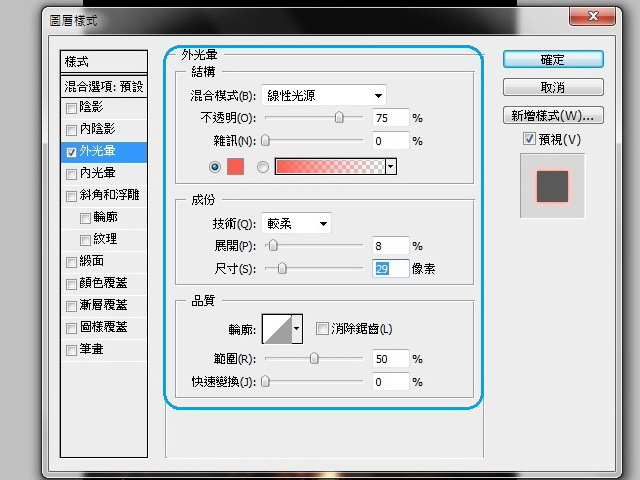Enable the 內光暈 checkbox
The width and height of the screenshot is (640, 480).
(x=71, y=174)
